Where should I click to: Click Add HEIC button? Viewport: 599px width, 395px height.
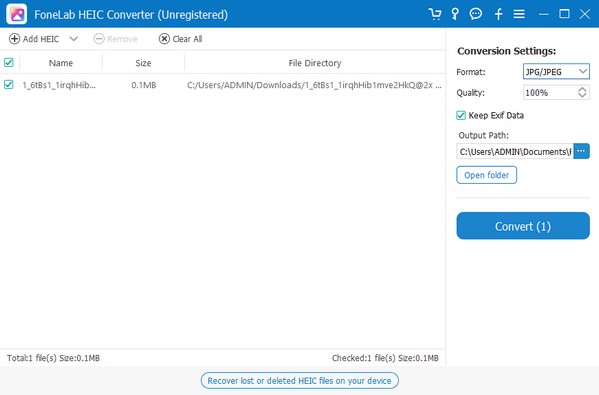(34, 39)
